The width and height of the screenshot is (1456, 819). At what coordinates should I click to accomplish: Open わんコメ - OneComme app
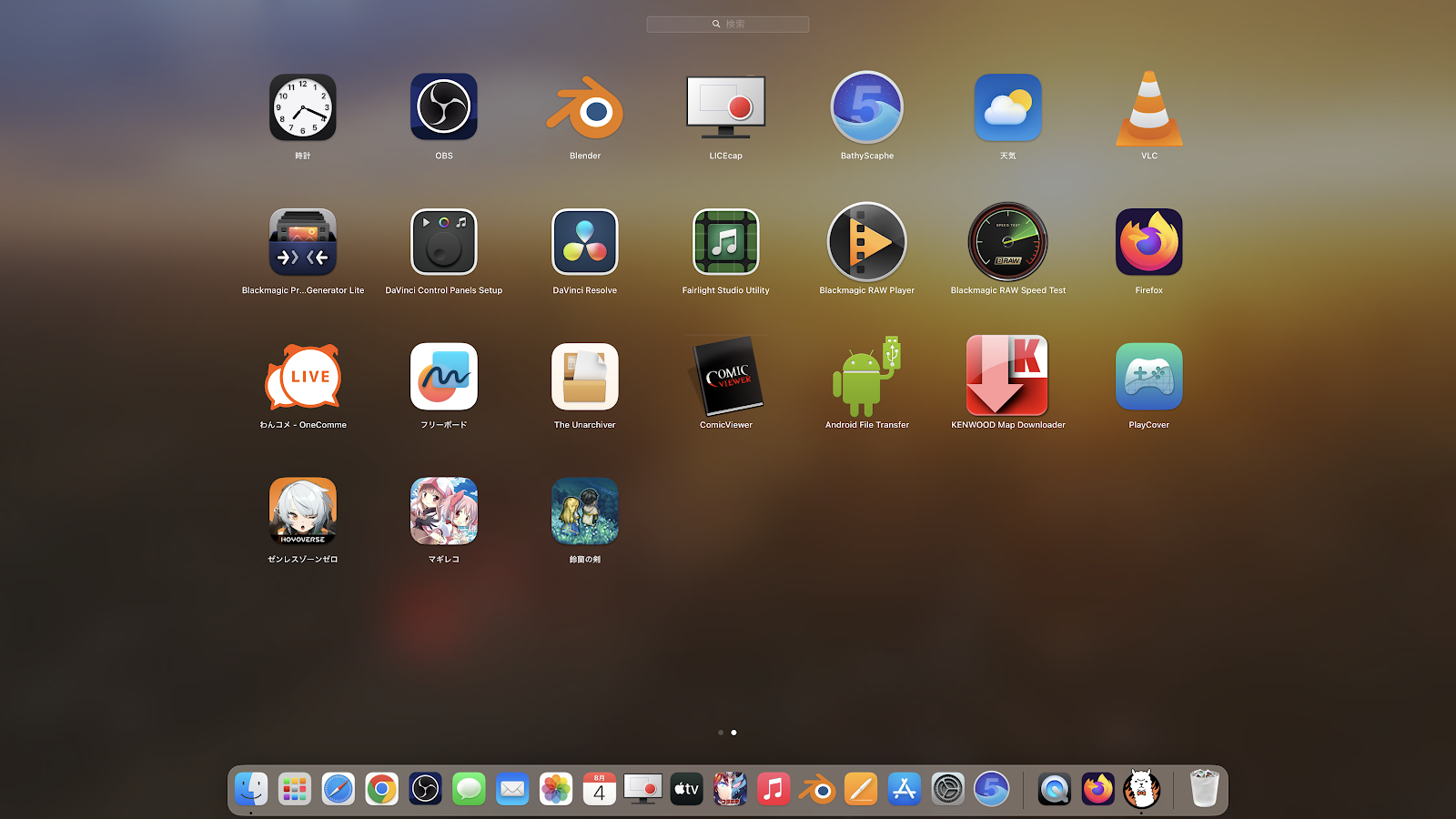tap(303, 377)
